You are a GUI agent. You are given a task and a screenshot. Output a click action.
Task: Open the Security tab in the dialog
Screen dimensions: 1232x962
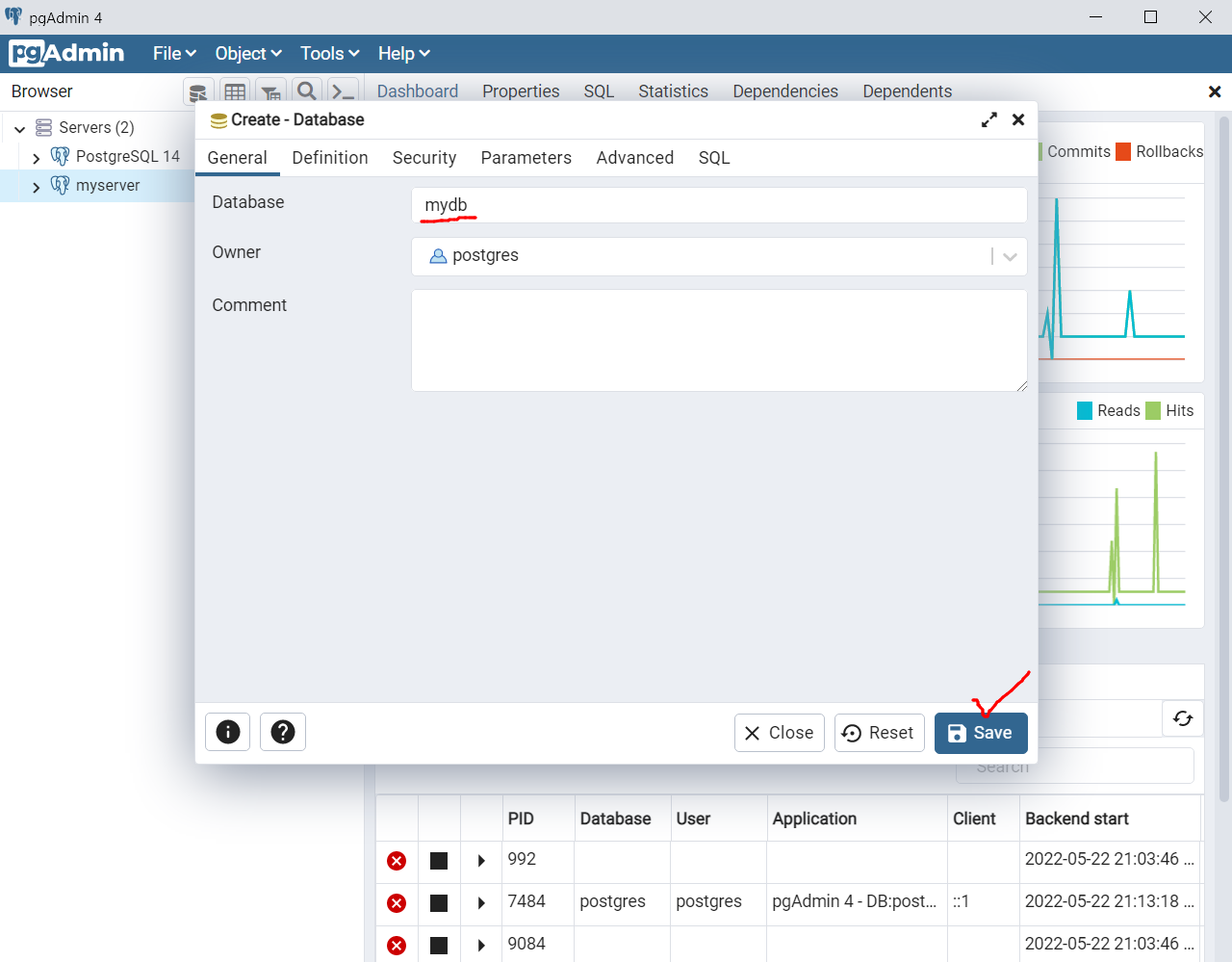[424, 158]
